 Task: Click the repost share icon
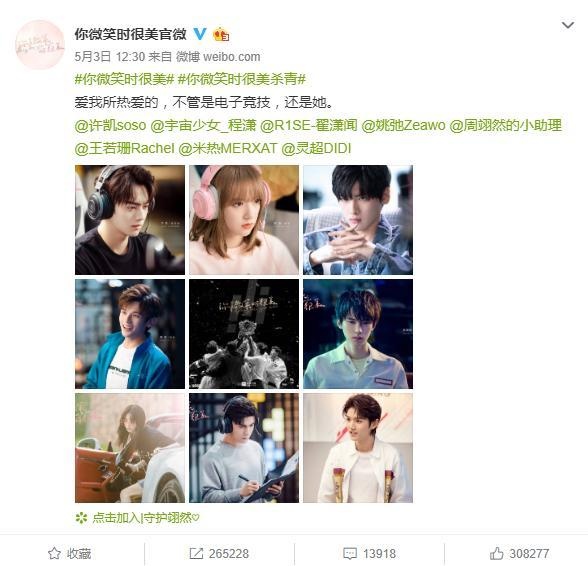196,553
